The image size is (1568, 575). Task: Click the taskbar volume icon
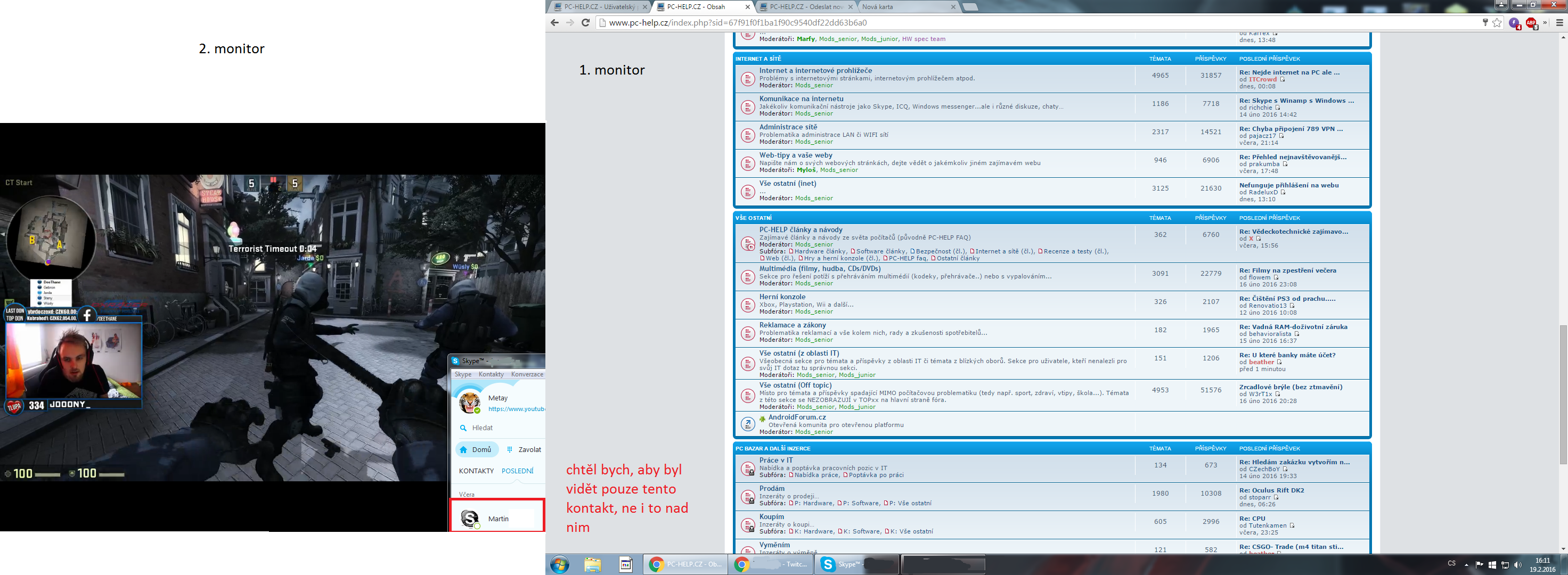(x=1517, y=565)
